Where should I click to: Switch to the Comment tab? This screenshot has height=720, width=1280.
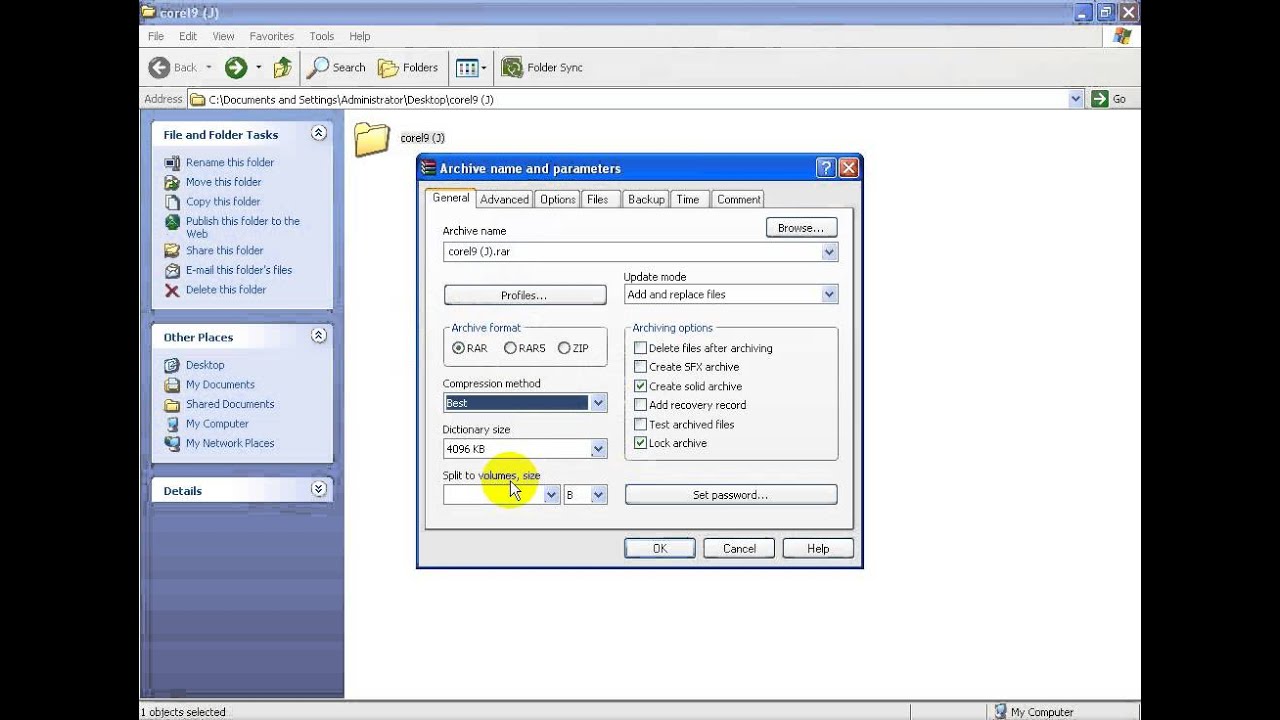click(738, 199)
